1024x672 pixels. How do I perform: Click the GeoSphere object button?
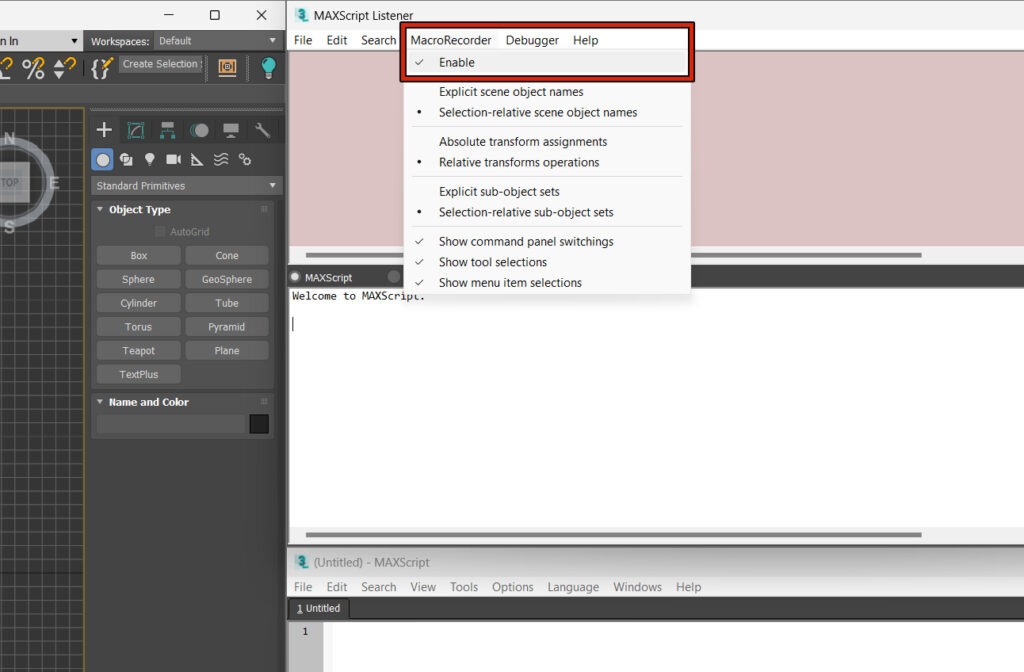pyautogui.click(x=227, y=280)
